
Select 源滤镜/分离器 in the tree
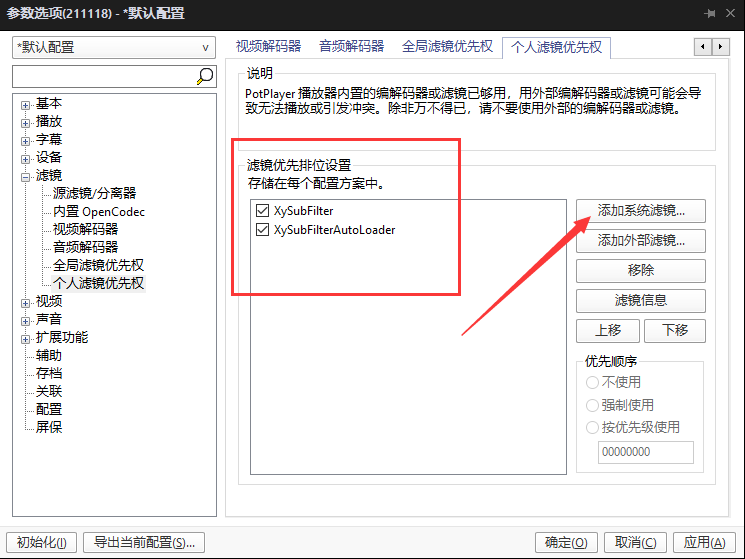95,193
